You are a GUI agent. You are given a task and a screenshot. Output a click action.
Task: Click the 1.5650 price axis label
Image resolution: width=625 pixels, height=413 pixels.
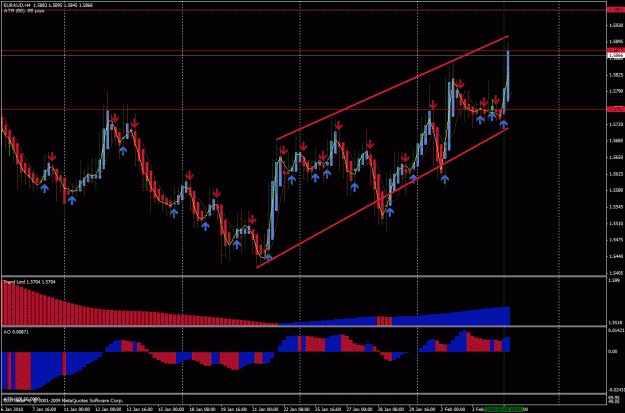(x=616, y=157)
